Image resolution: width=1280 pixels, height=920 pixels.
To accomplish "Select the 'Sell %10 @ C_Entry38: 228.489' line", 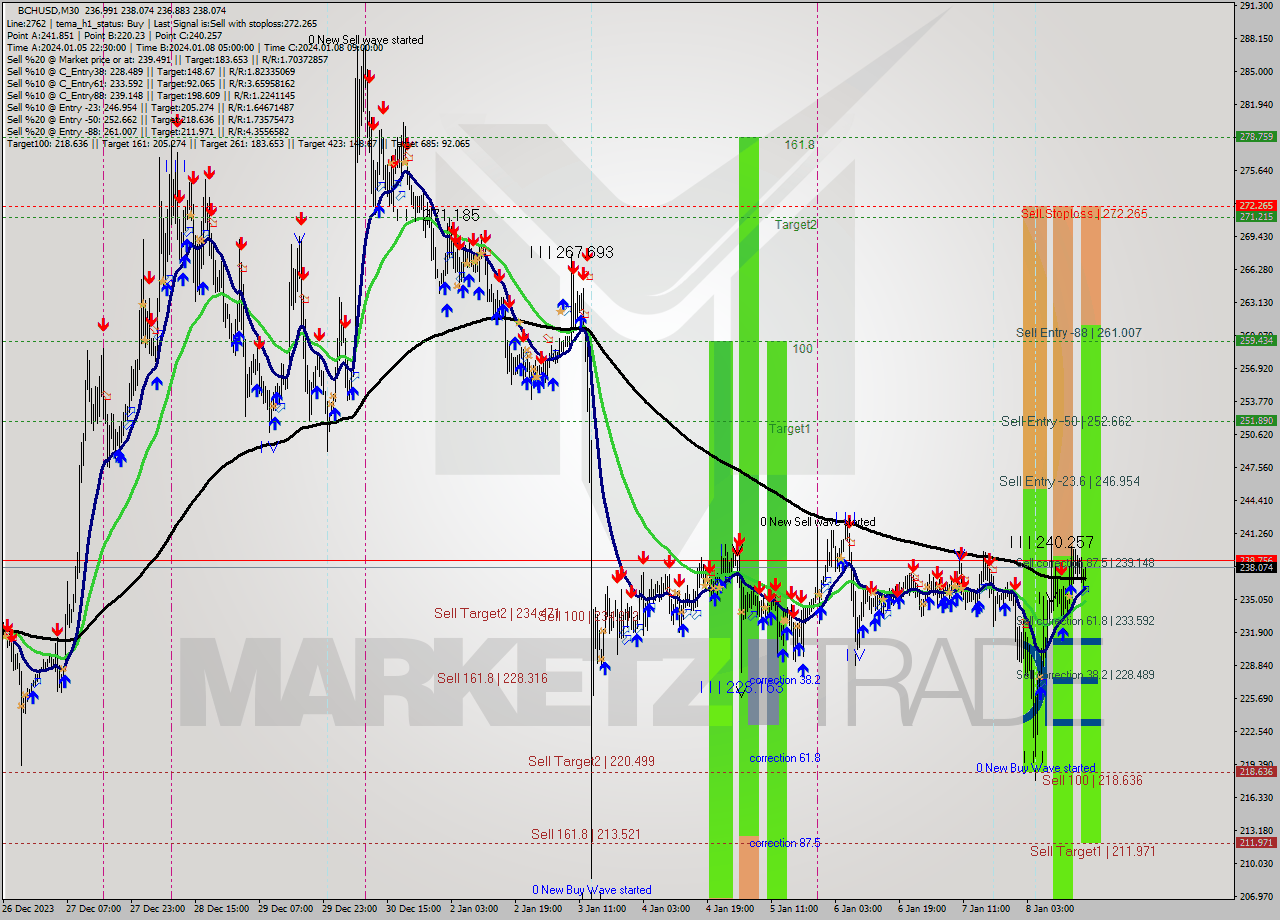I will (151, 71).
